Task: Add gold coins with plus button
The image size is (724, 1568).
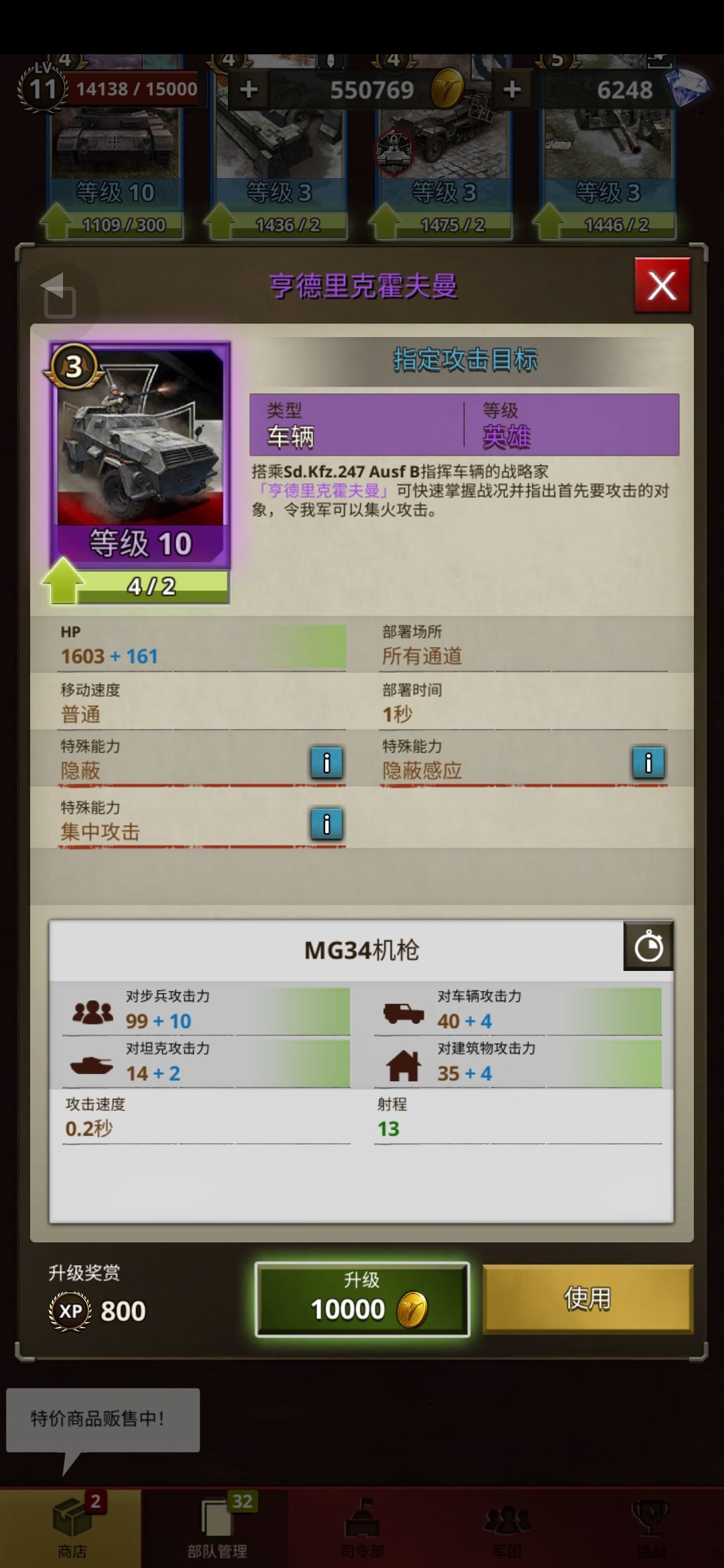Action: tap(249, 89)
